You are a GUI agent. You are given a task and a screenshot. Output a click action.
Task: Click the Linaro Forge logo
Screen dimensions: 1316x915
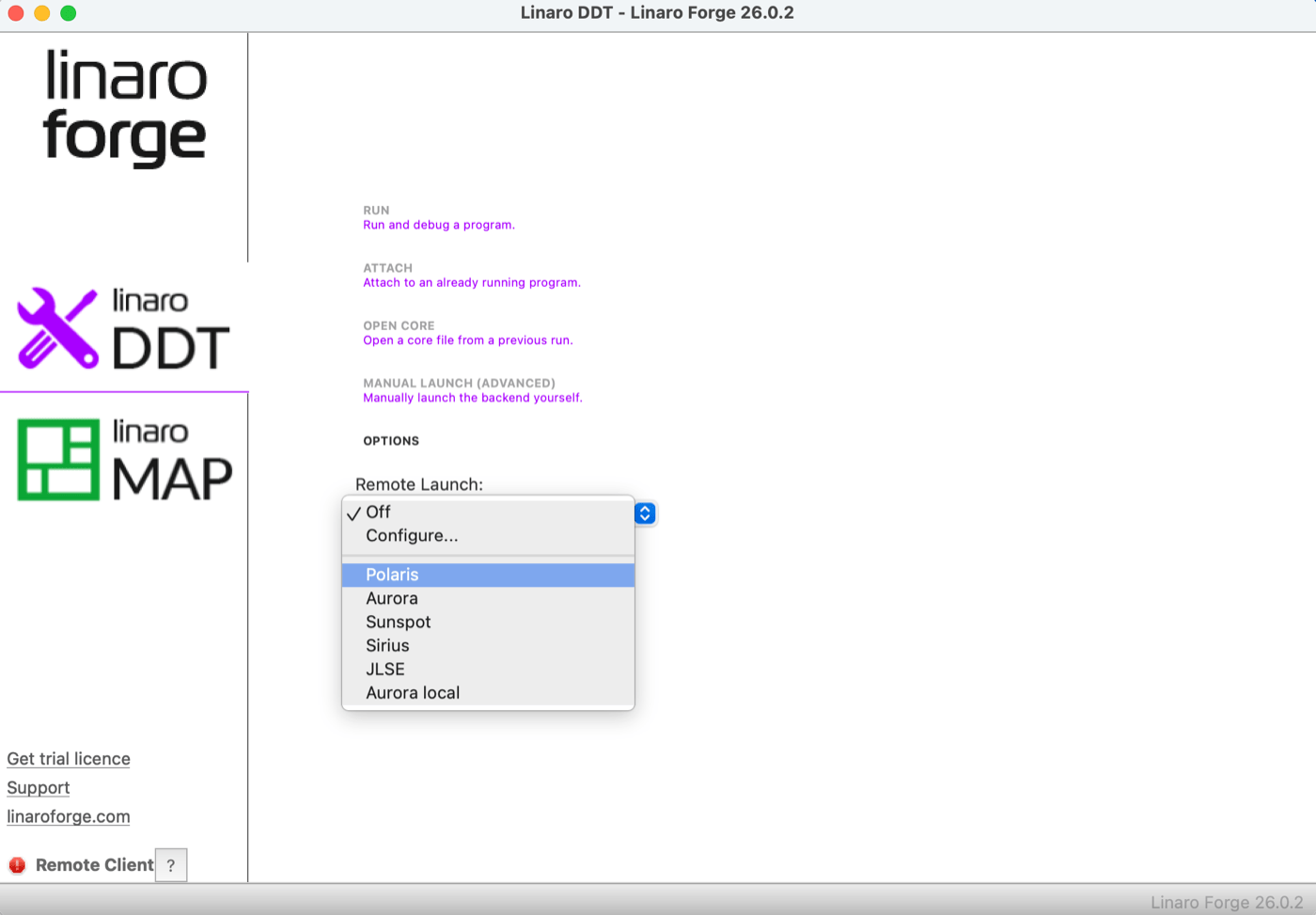(x=125, y=108)
